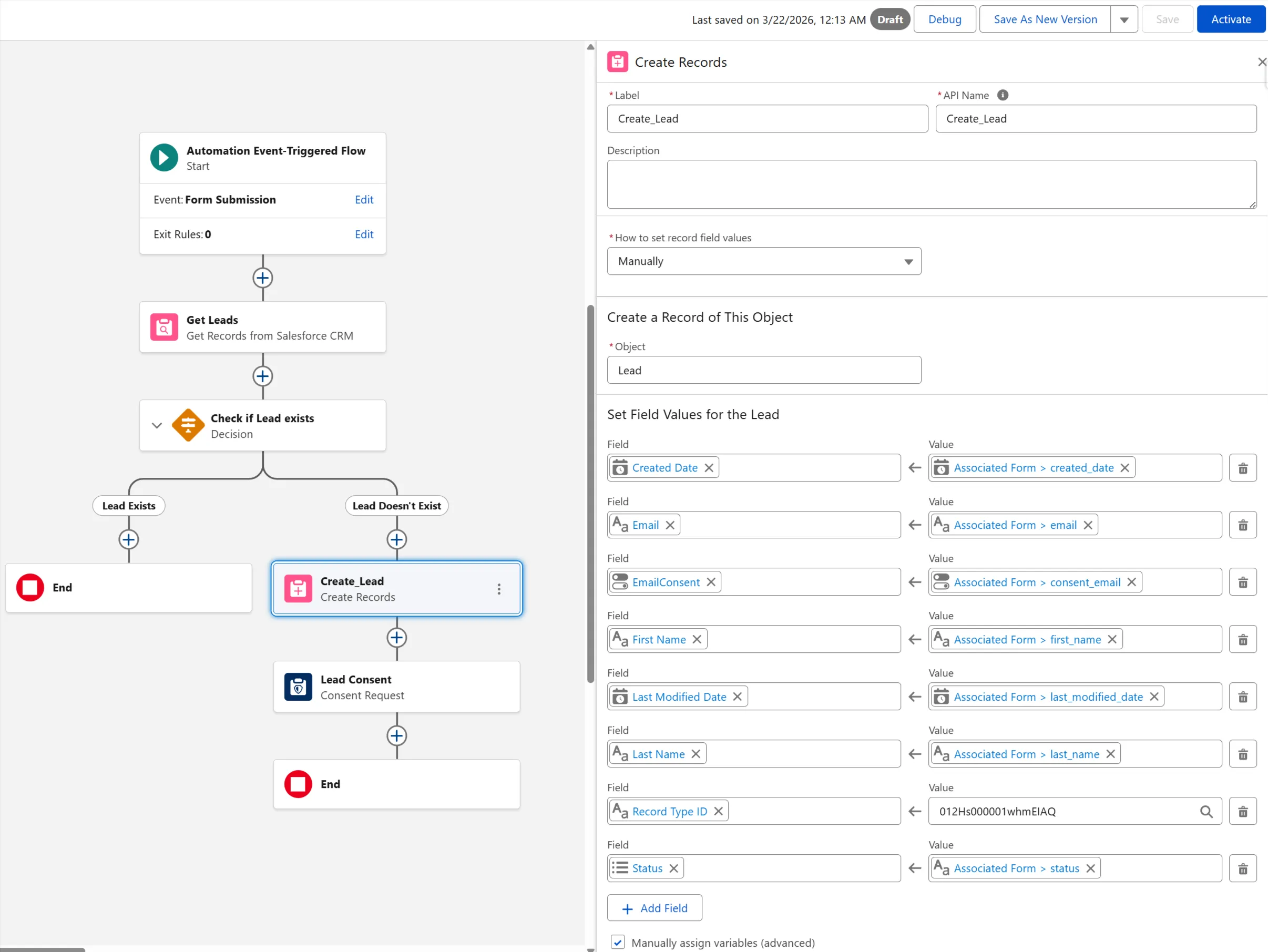Delete the Created Date field row
The width and height of the screenshot is (1268, 952).
point(1243,468)
